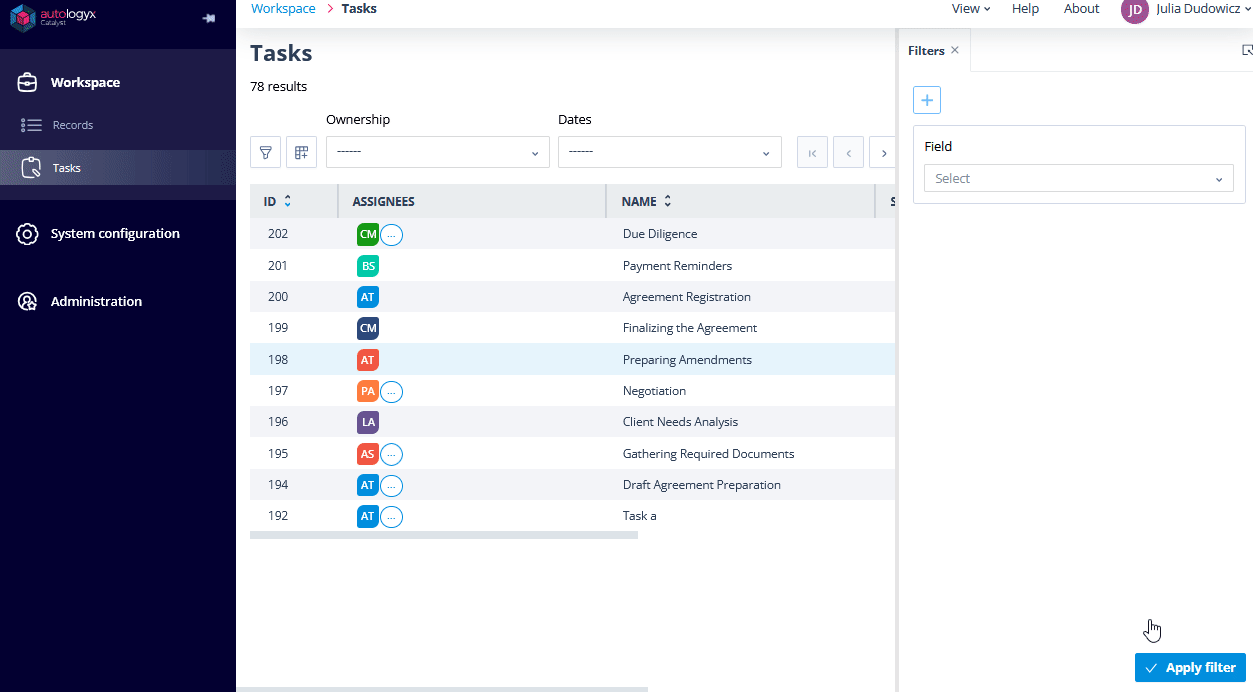Click the PA assignee badge on task 197

pos(368,391)
